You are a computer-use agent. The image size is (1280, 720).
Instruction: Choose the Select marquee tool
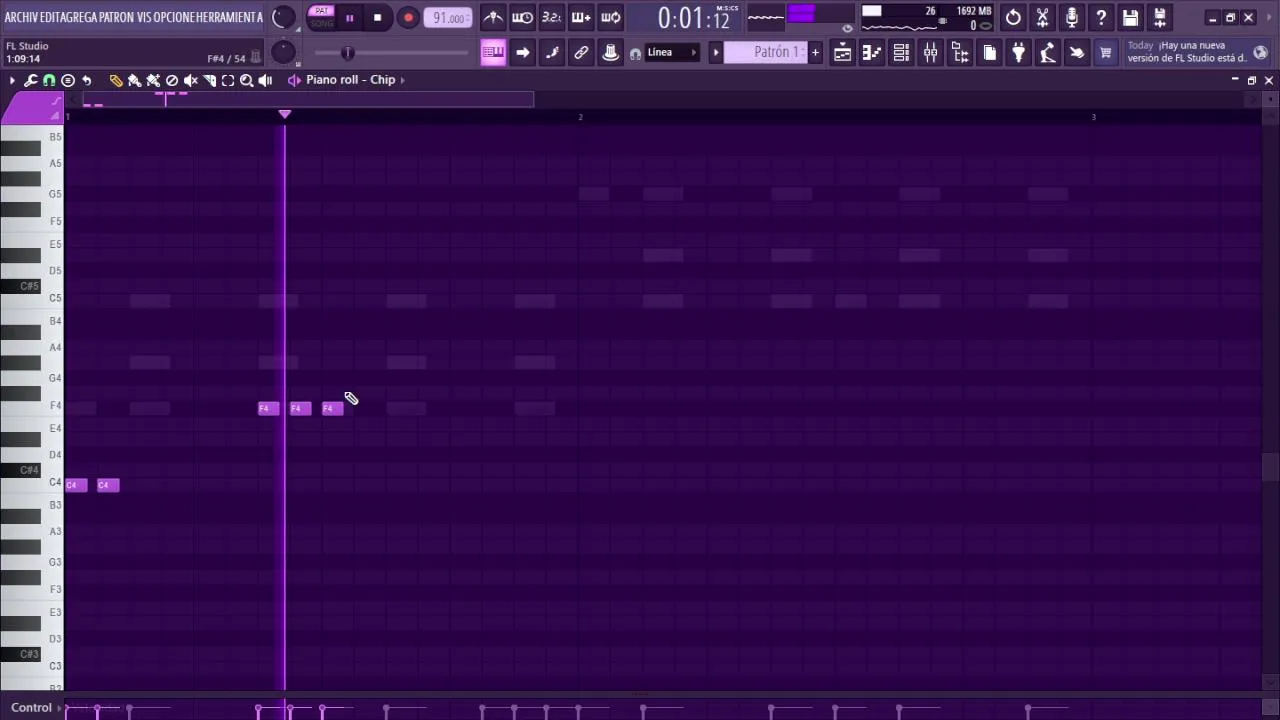pos(228,80)
